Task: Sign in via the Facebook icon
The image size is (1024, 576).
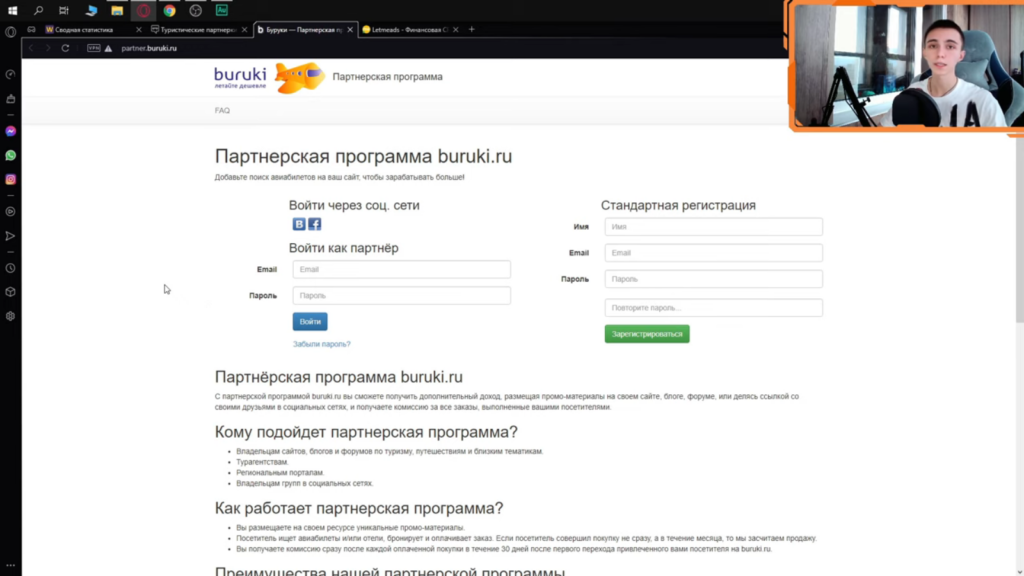Action: [x=315, y=224]
